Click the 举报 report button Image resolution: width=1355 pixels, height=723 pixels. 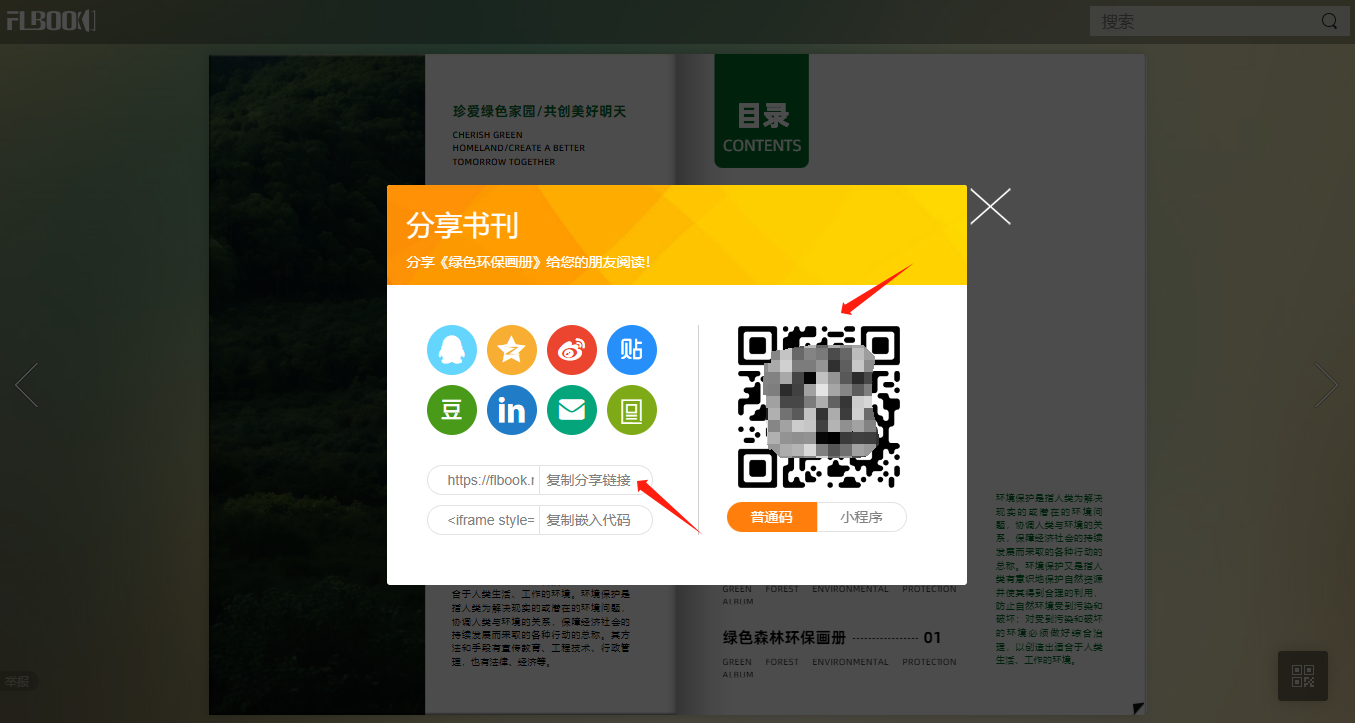(x=17, y=682)
